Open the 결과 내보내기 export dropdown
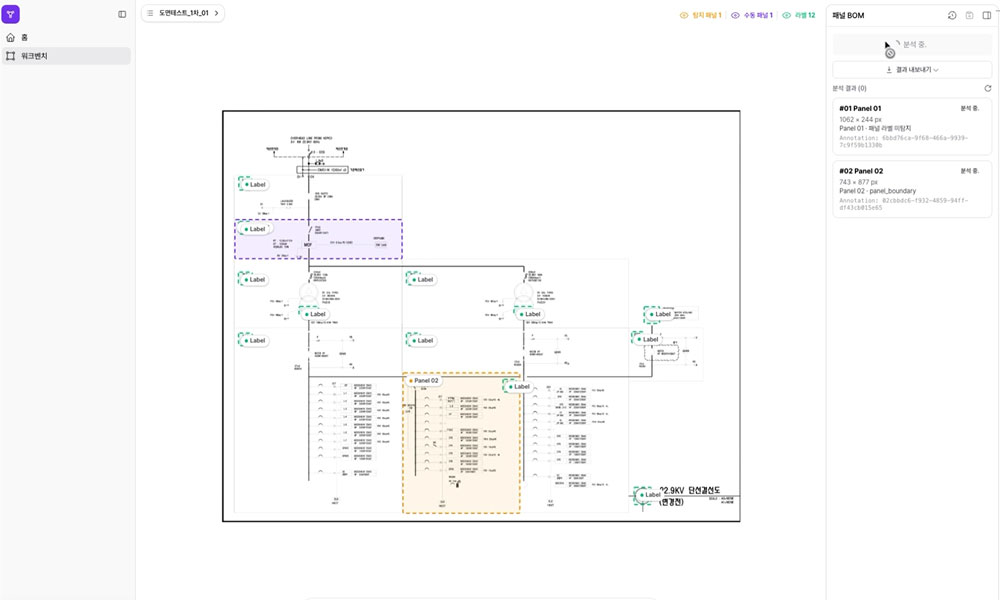Screen dimensions: 1000x600 (x=912, y=70)
